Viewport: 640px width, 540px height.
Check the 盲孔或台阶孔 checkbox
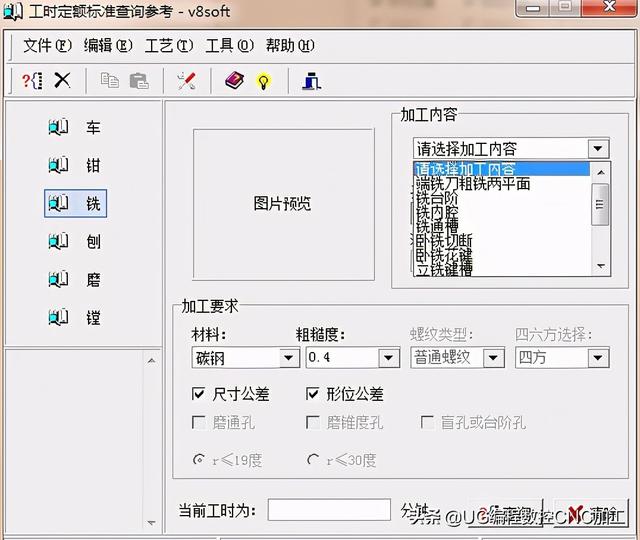tap(427, 422)
